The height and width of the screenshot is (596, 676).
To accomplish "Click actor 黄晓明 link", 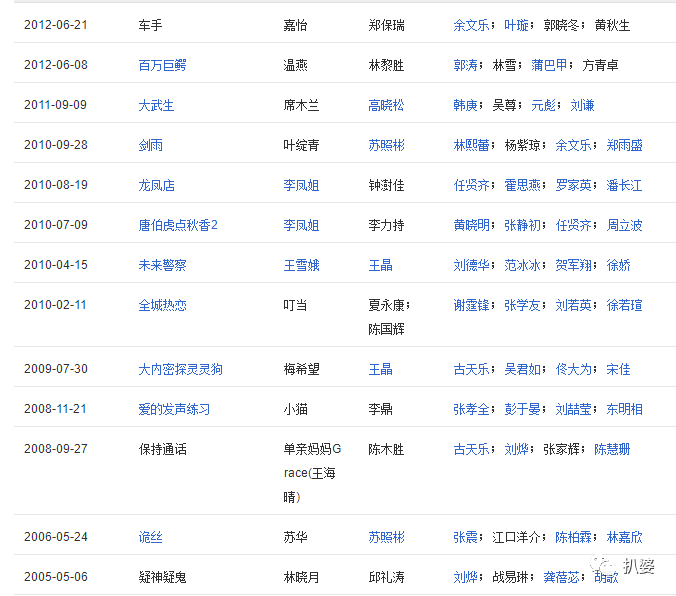I will [x=471, y=225].
